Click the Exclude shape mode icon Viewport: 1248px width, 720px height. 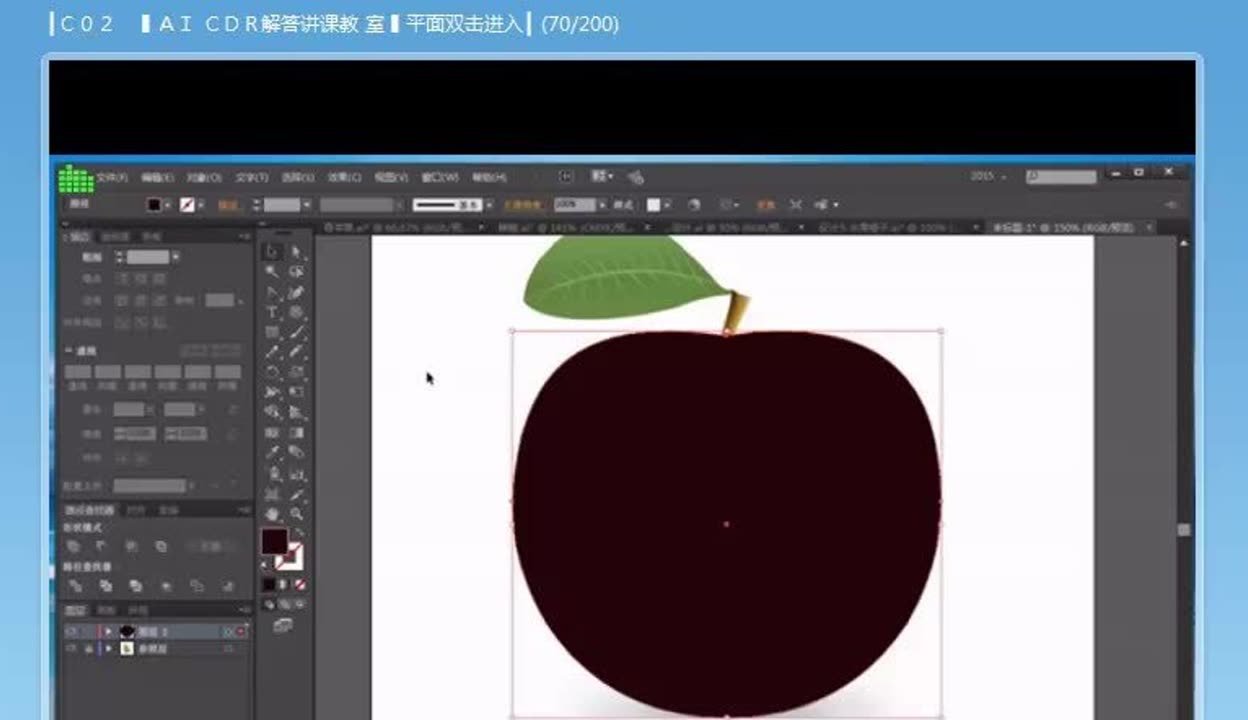tap(161, 546)
